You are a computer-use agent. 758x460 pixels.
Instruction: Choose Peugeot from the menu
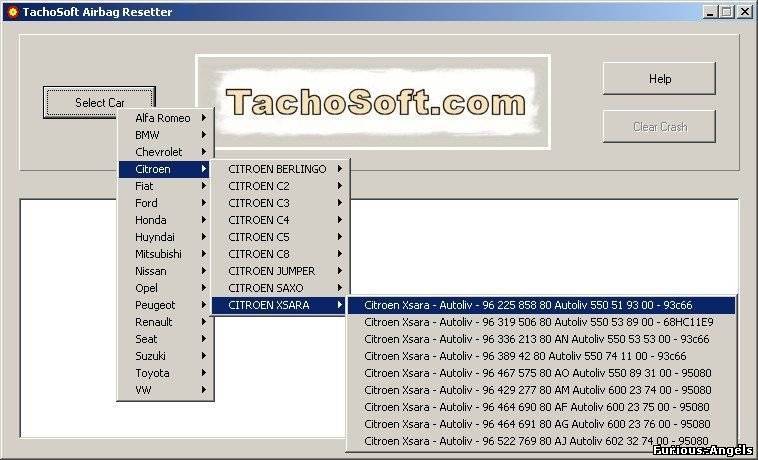(x=164, y=305)
